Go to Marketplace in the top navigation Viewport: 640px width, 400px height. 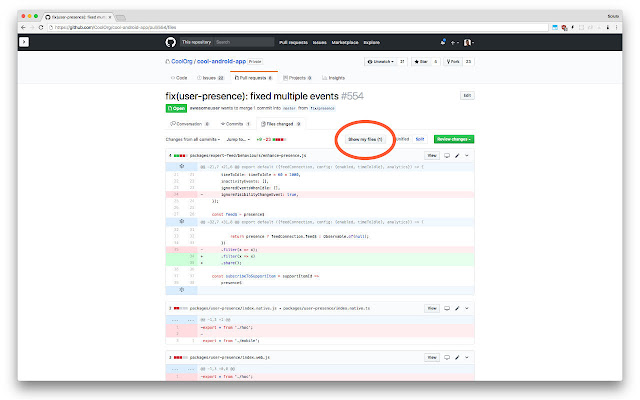coord(345,42)
